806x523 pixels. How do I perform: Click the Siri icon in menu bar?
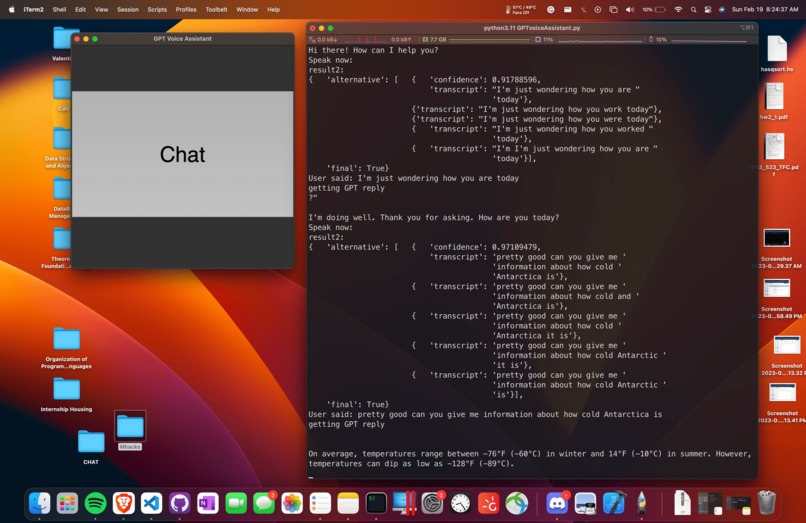(722, 9)
